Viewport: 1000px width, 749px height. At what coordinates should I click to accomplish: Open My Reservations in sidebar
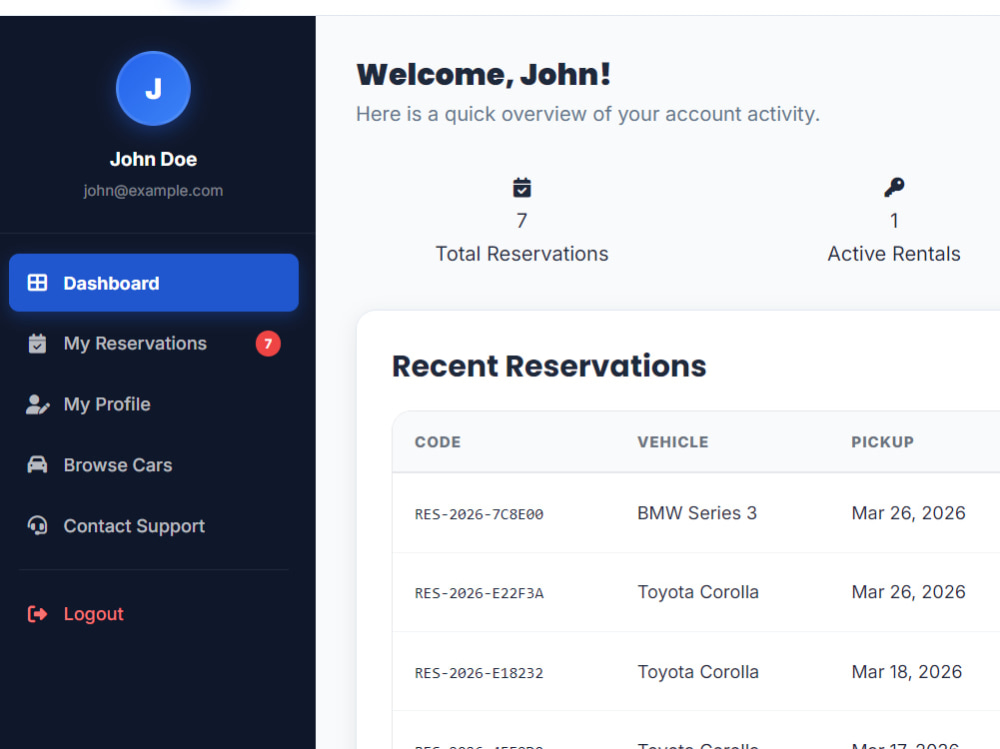(154, 343)
